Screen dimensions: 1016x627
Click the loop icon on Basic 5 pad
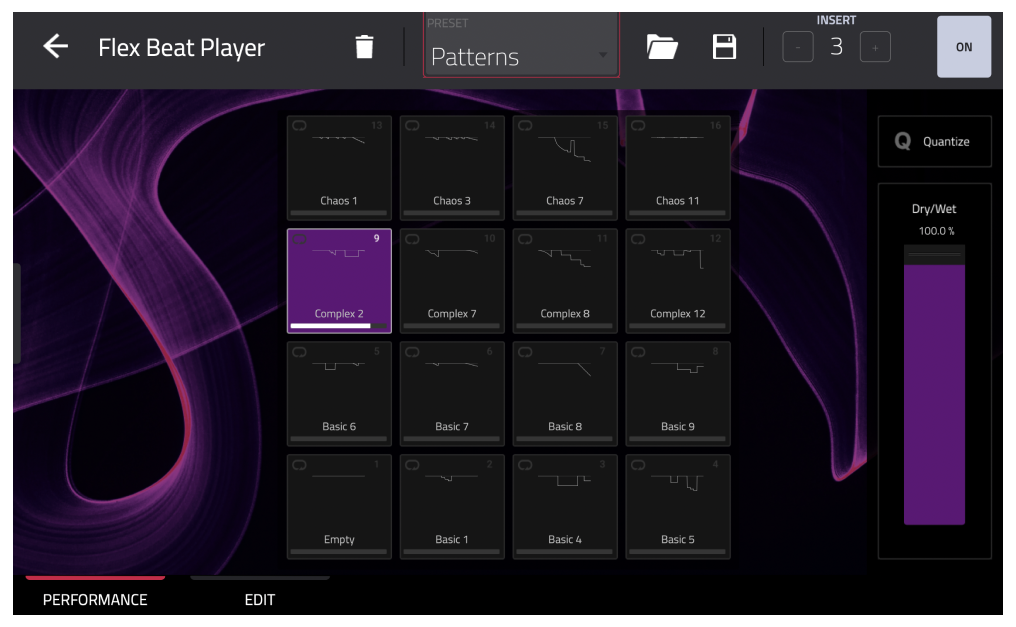(x=638, y=465)
